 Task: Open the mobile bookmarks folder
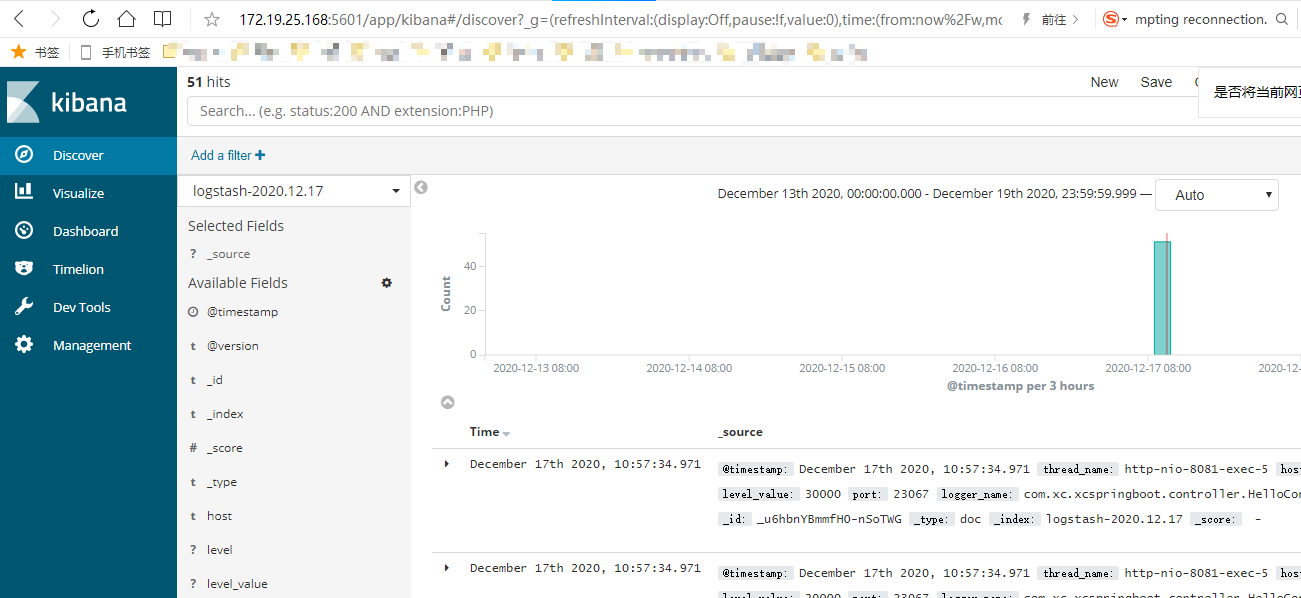114,52
